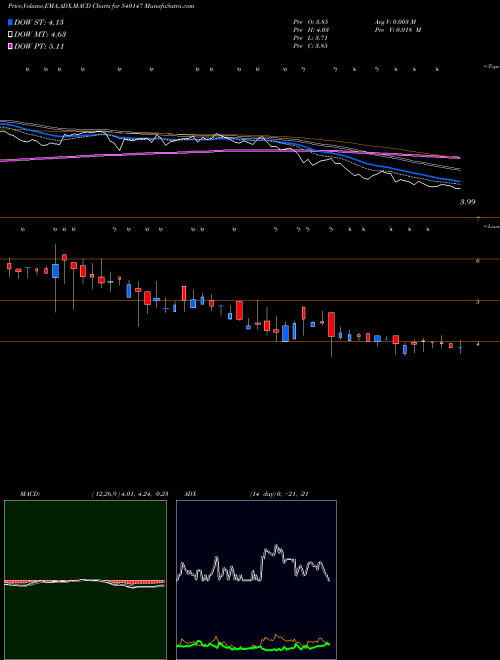This screenshot has width=500, height=660.
Task: Click the '<Lows' marker label
Action: click(x=491, y=226)
